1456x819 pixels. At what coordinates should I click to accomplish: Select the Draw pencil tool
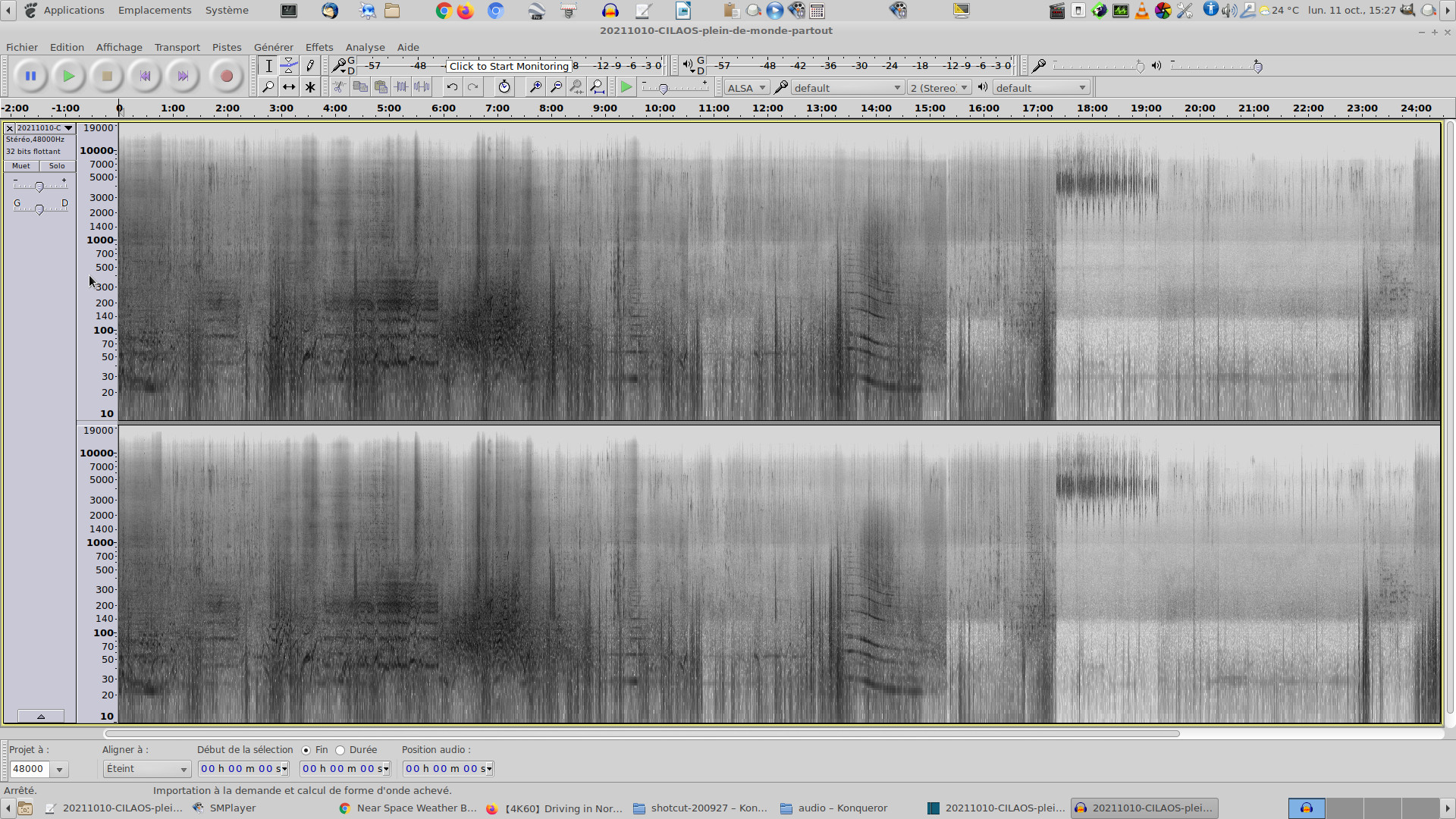coord(310,66)
